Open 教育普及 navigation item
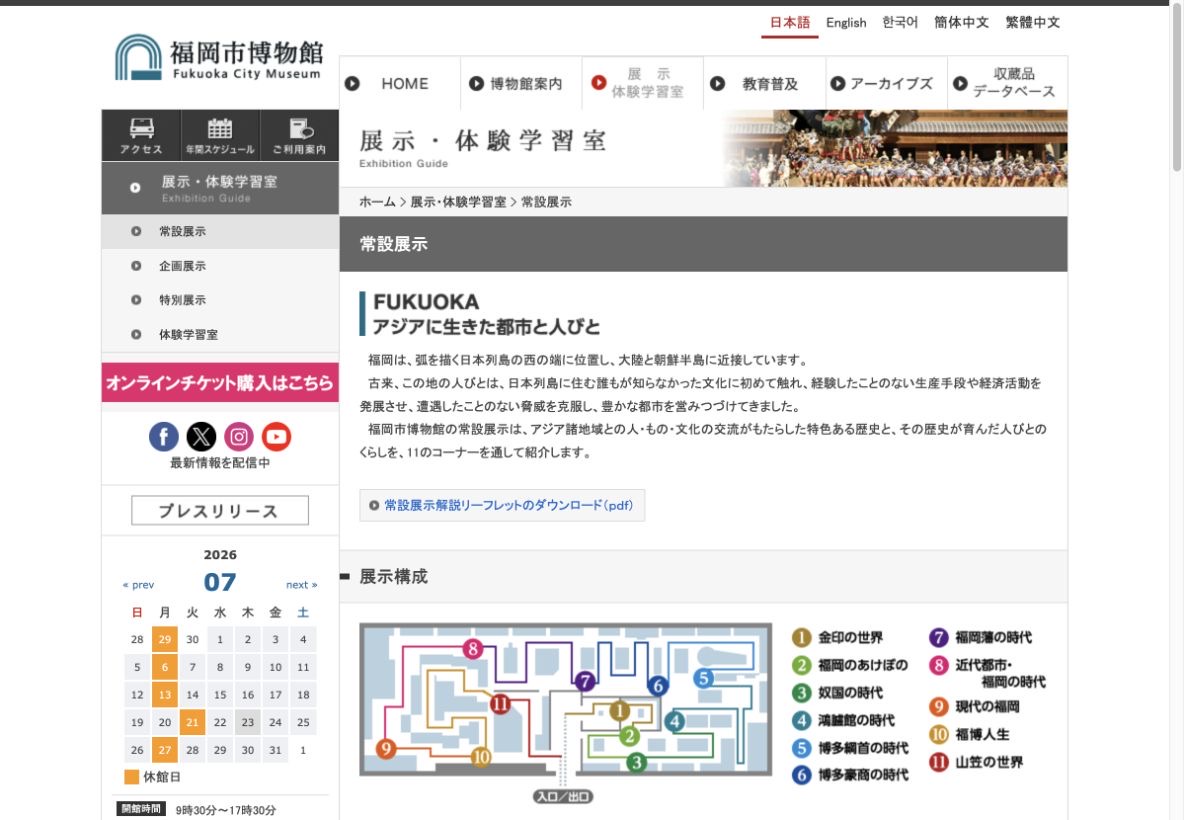 pos(764,83)
